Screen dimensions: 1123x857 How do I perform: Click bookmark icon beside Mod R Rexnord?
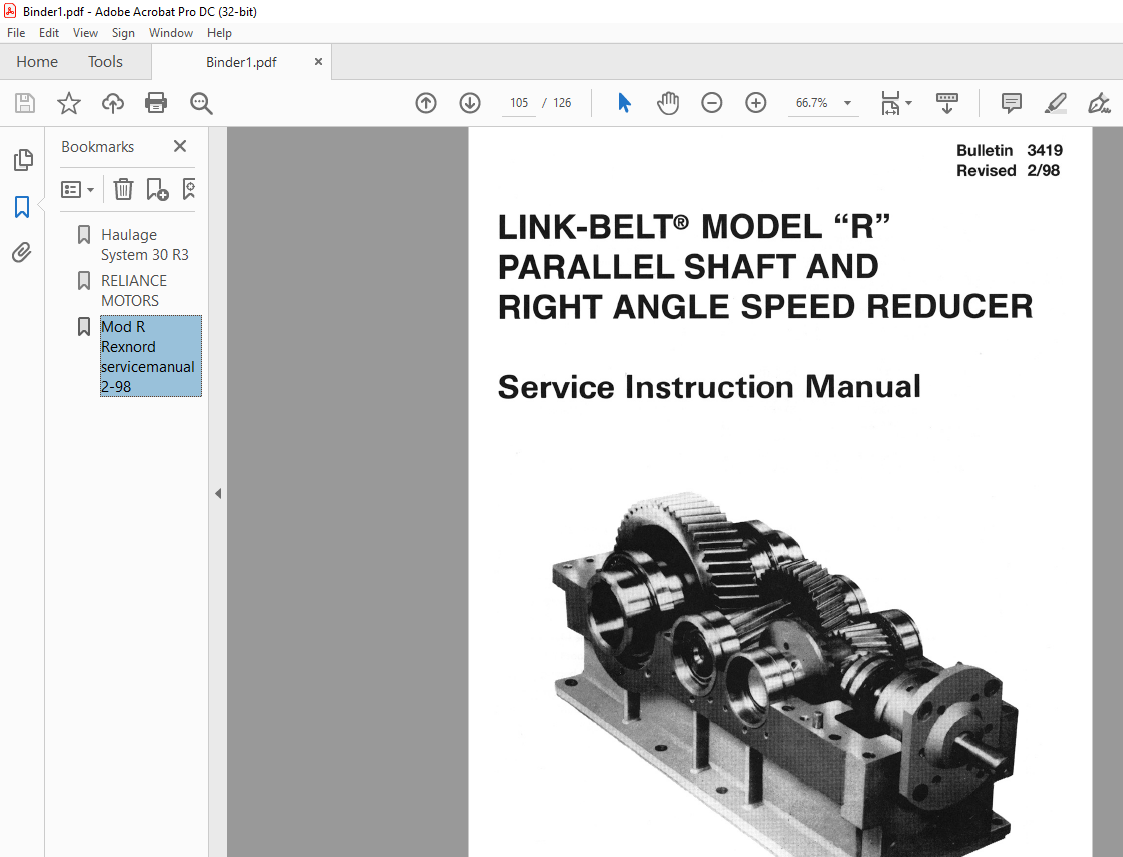coord(84,326)
